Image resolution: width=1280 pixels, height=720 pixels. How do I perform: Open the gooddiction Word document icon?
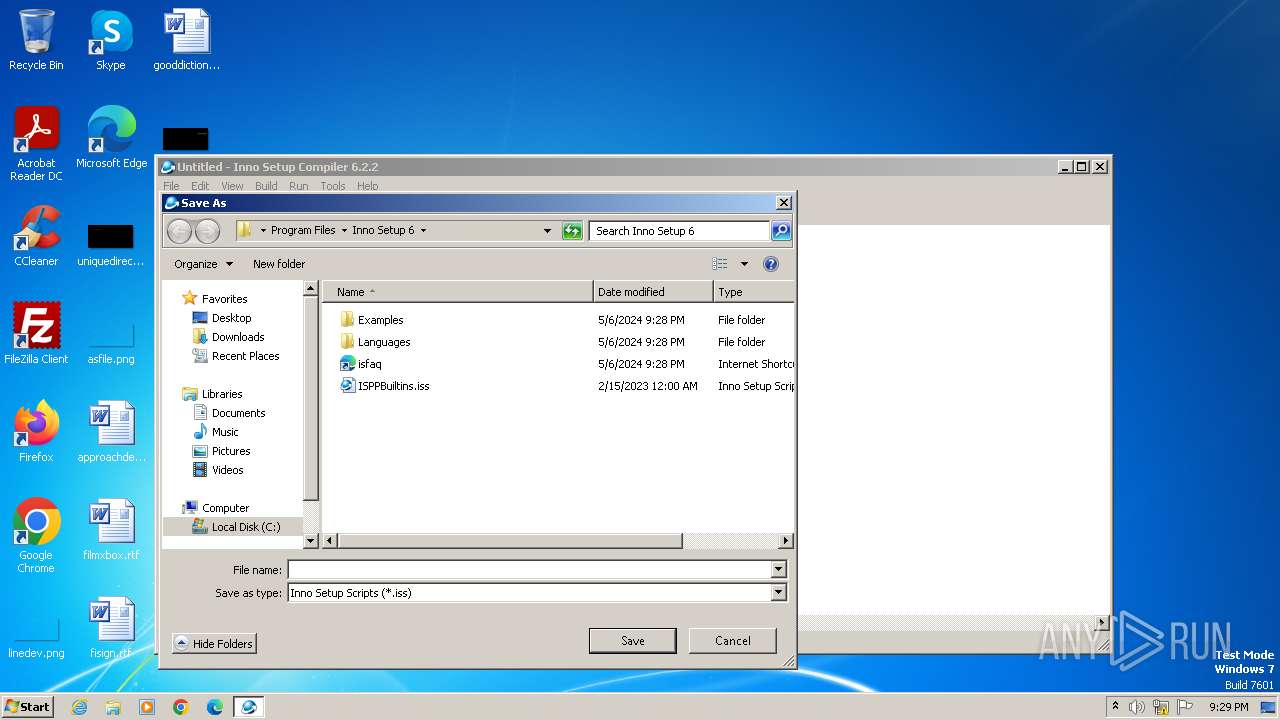186,41
